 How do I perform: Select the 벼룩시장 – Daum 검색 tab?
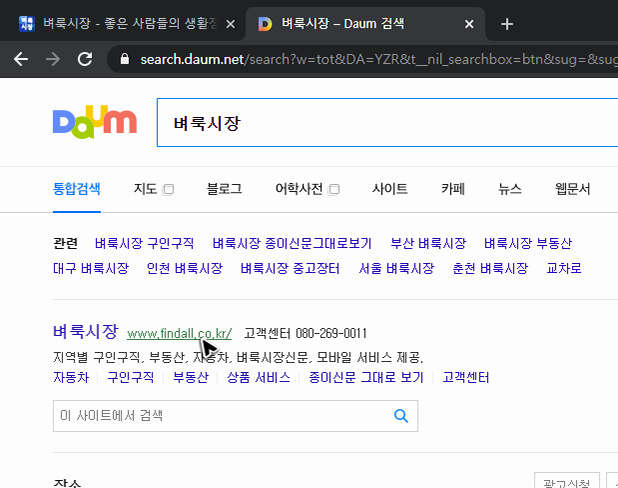365,24
